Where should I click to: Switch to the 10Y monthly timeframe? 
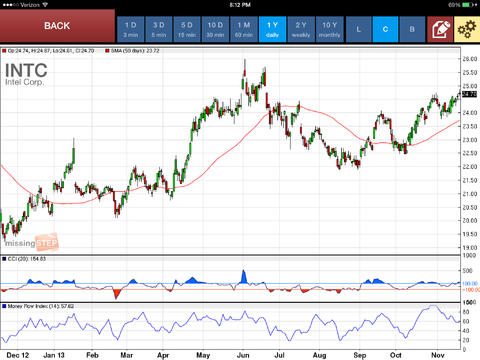pyautogui.click(x=330, y=29)
